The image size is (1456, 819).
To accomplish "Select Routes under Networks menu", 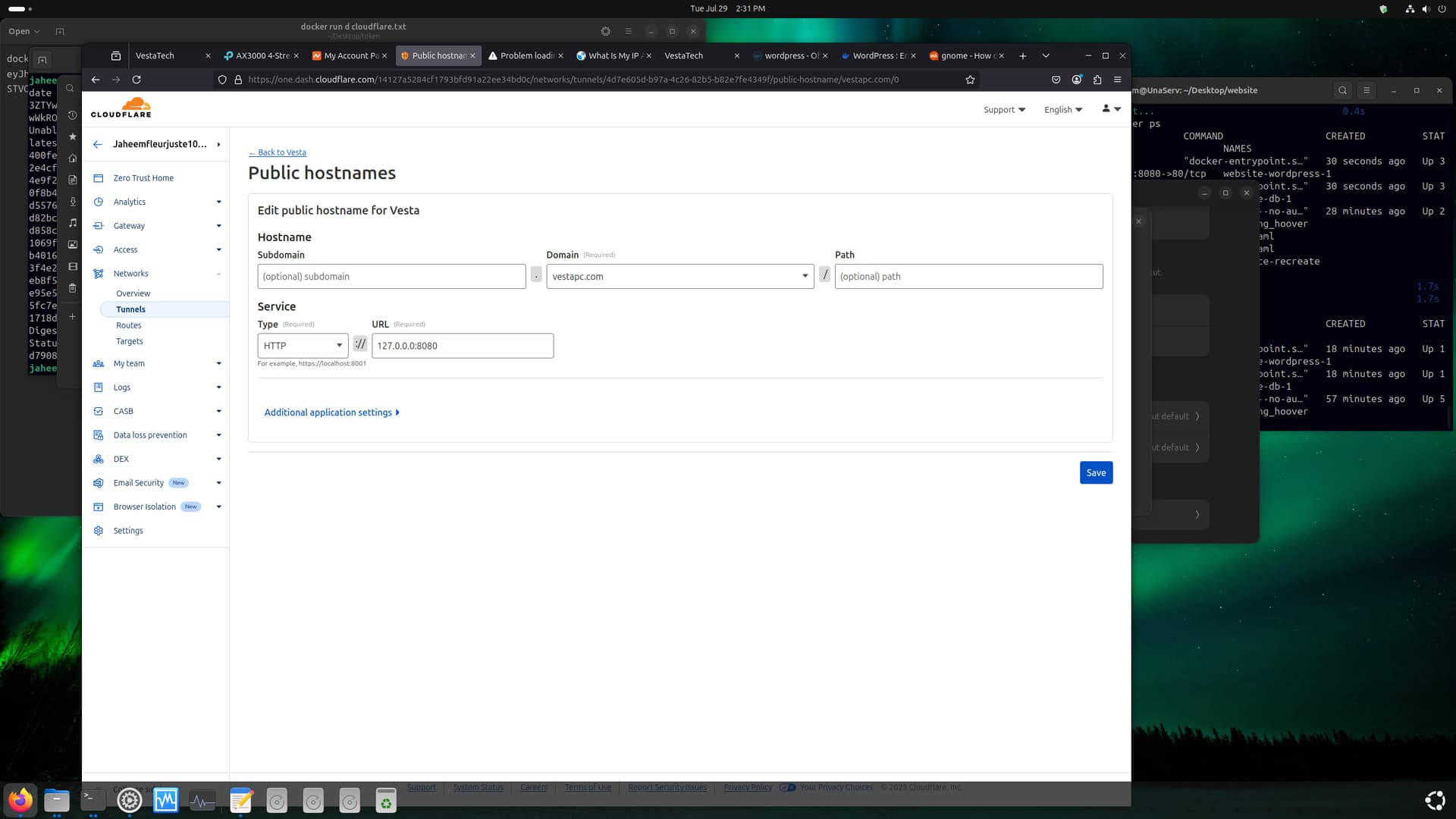I will pyautogui.click(x=129, y=325).
